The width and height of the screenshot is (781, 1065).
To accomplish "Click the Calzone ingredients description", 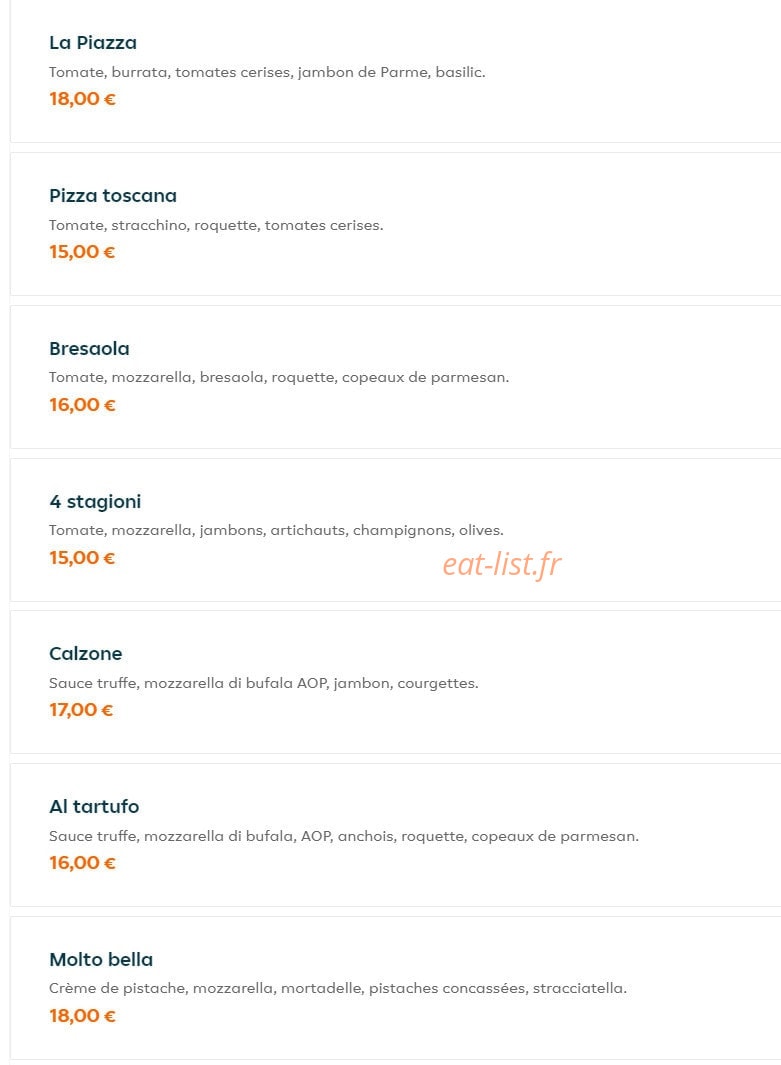I will (x=264, y=683).
